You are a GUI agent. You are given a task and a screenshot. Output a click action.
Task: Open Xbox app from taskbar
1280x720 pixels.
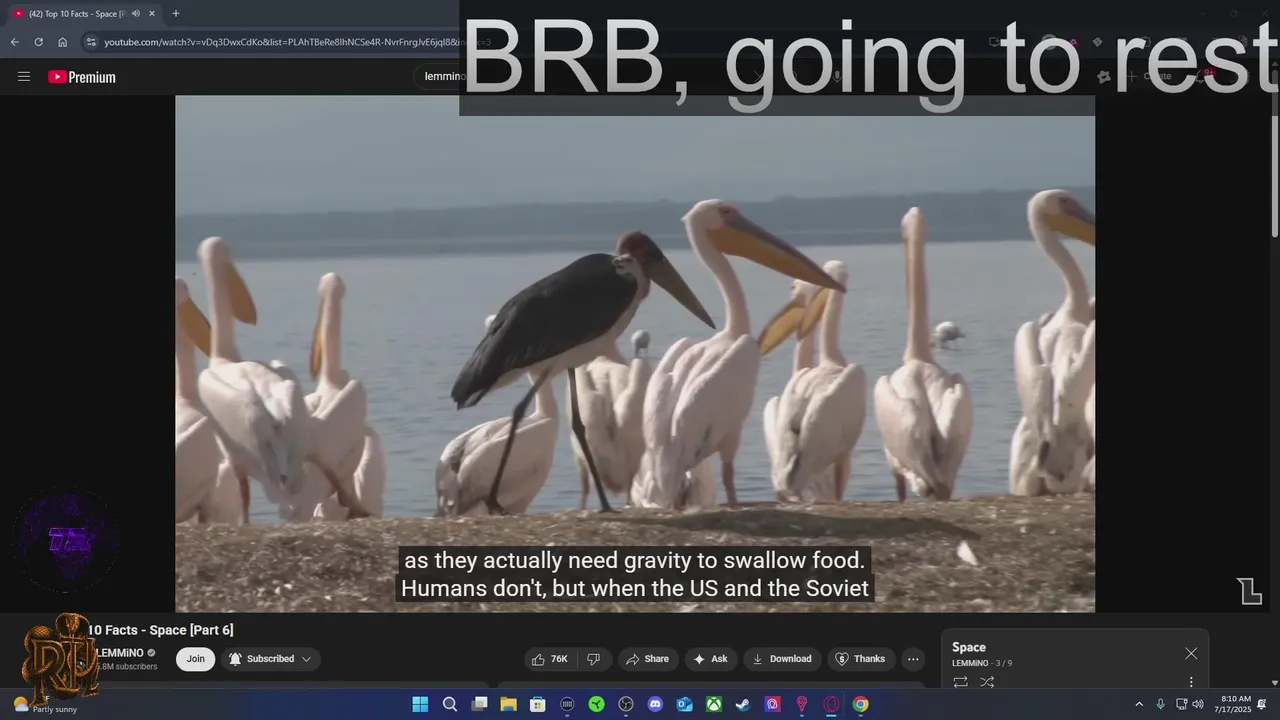tap(714, 704)
